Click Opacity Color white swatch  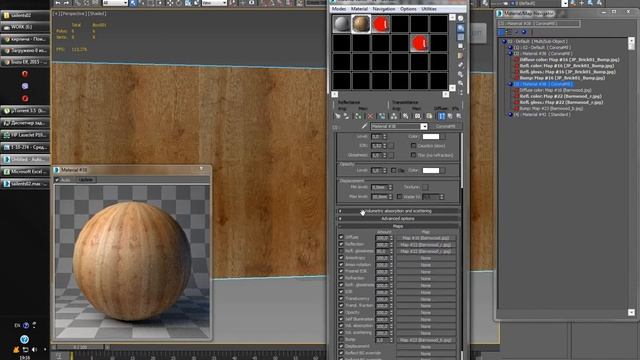pos(431,170)
